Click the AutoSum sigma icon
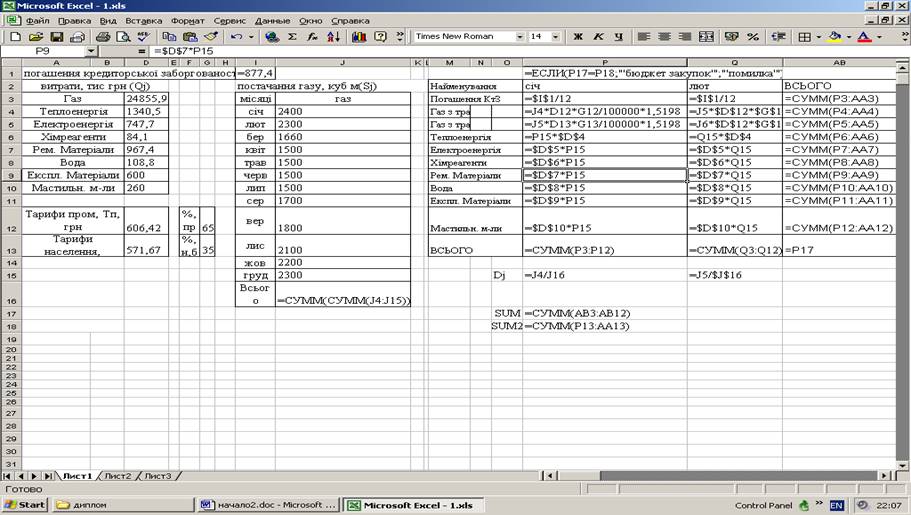Screen dimensions: 911x515 pyautogui.click(x=293, y=37)
